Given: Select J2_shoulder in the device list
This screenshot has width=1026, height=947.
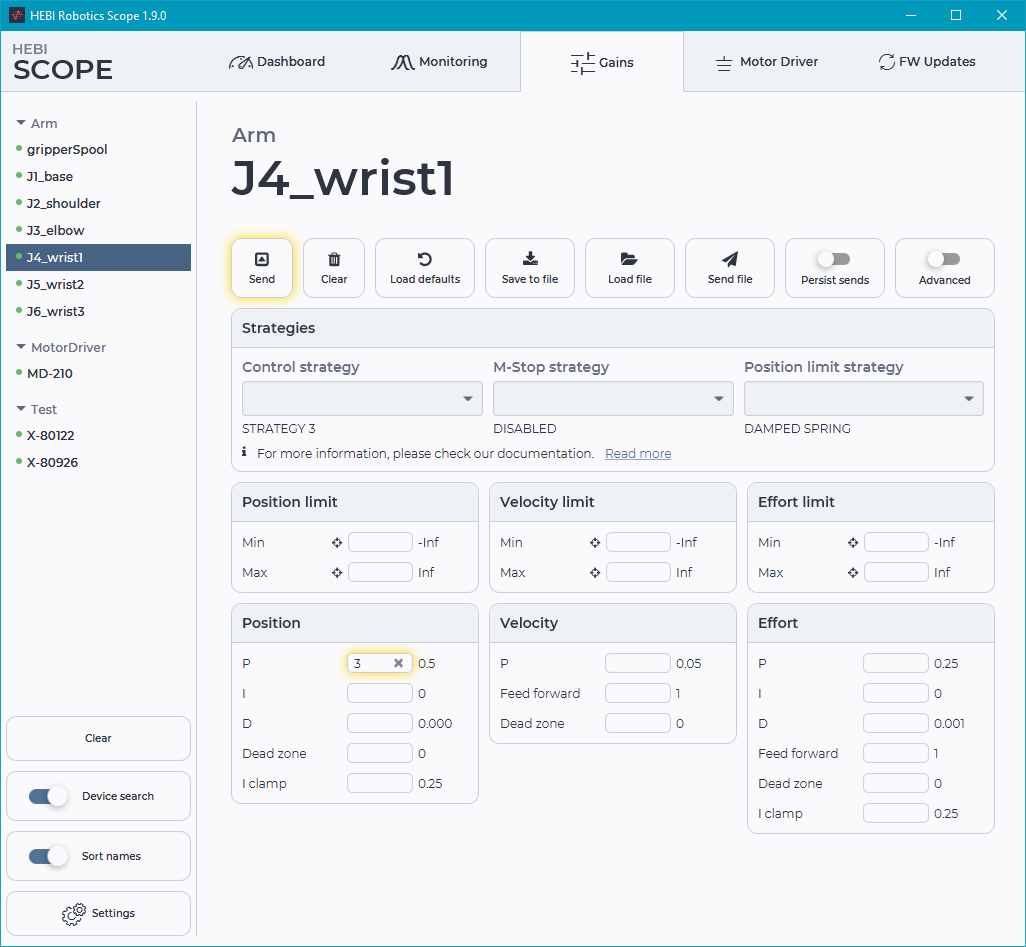Looking at the screenshot, I should pos(64,203).
